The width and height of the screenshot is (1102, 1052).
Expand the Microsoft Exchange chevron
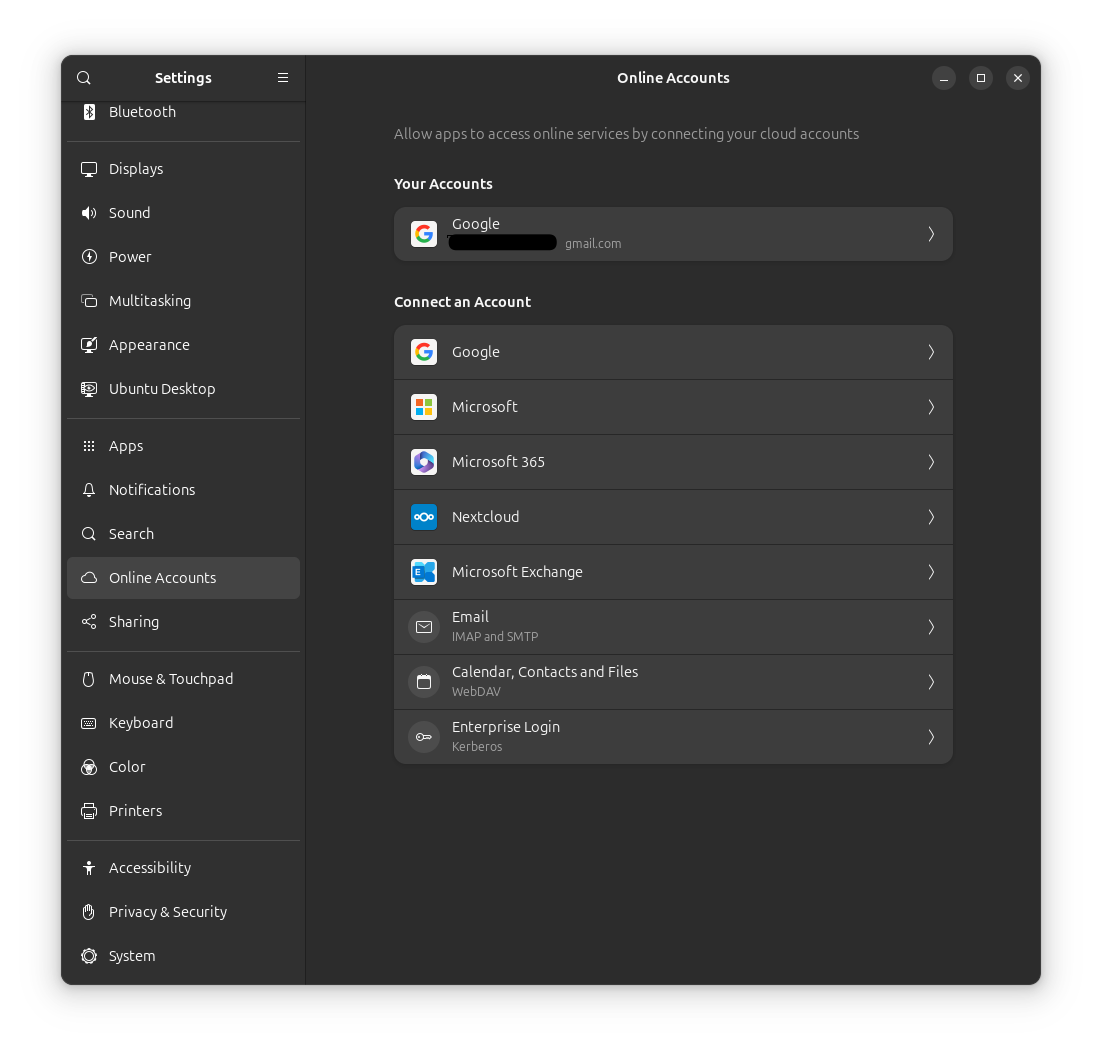pyautogui.click(x=931, y=572)
